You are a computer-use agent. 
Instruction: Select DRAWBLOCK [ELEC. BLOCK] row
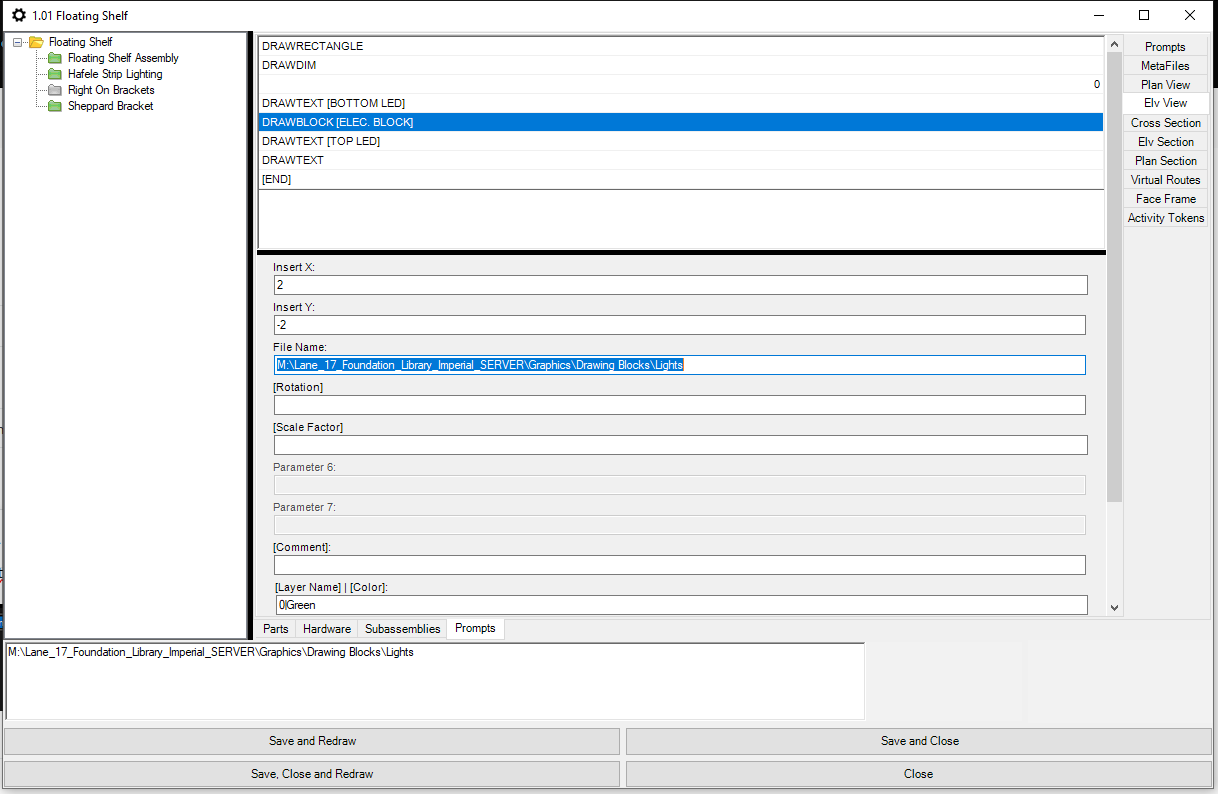coord(681,122)
